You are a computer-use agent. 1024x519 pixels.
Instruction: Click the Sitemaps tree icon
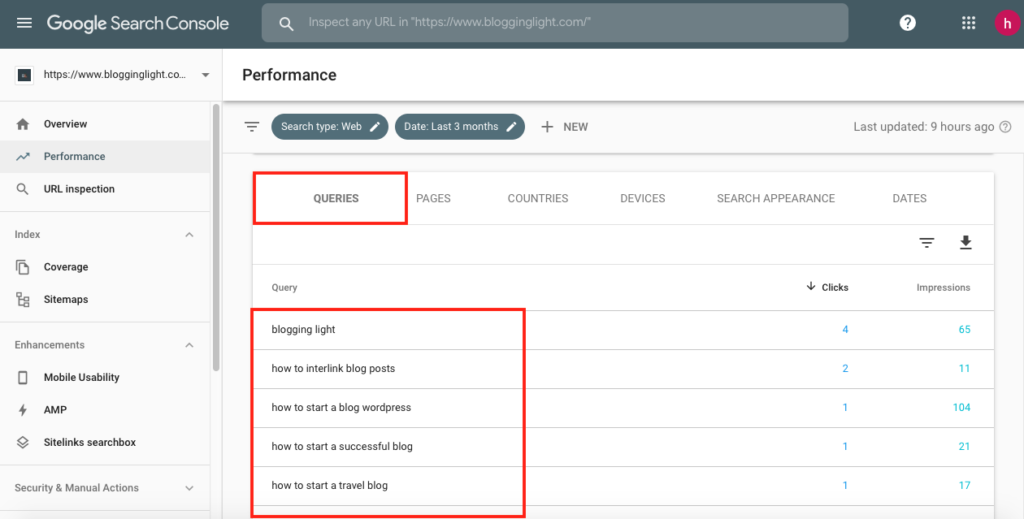coord(23,300)
